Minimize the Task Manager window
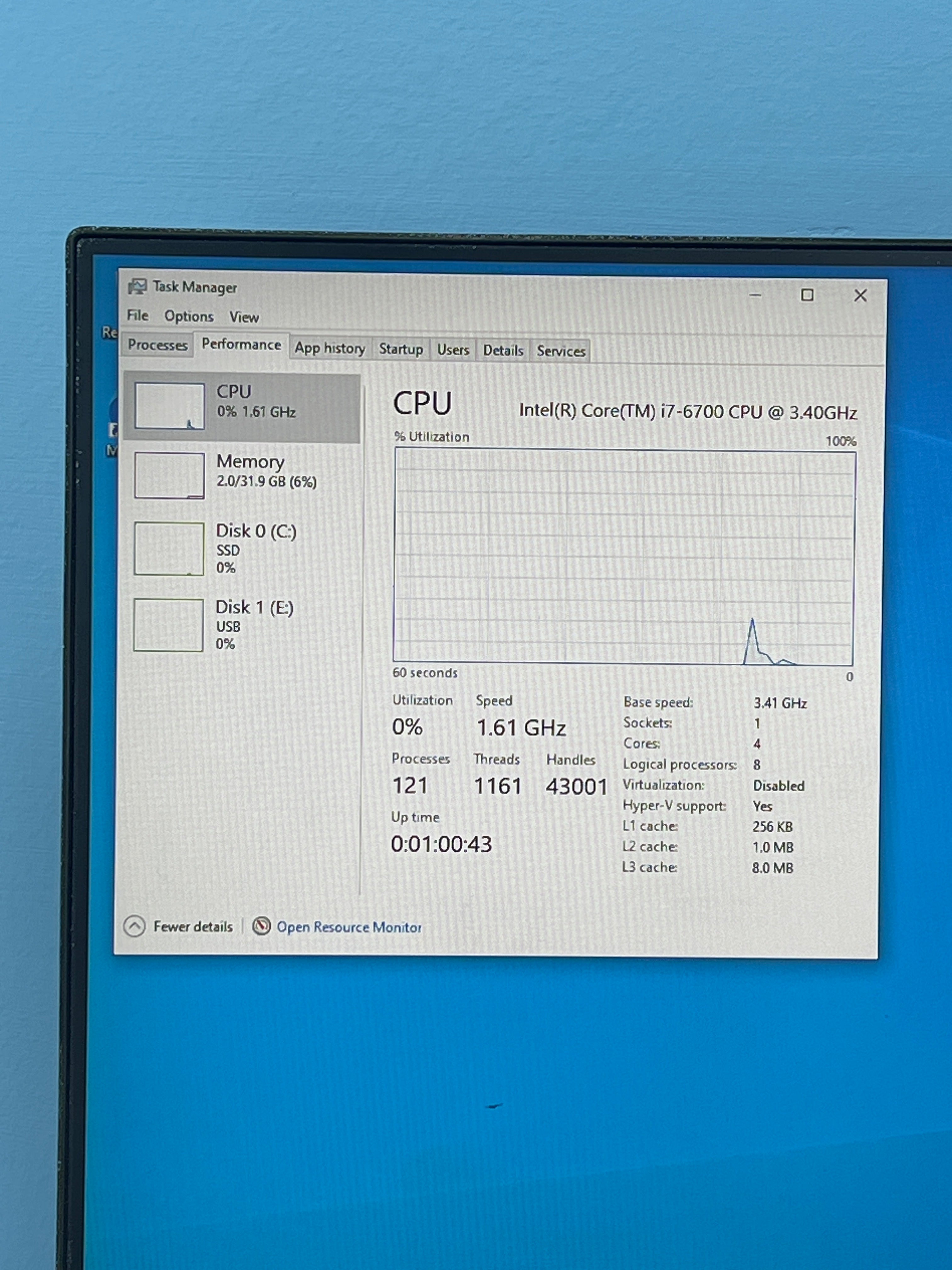This screenshot has width=952, height=1270. tap(755, 295)
